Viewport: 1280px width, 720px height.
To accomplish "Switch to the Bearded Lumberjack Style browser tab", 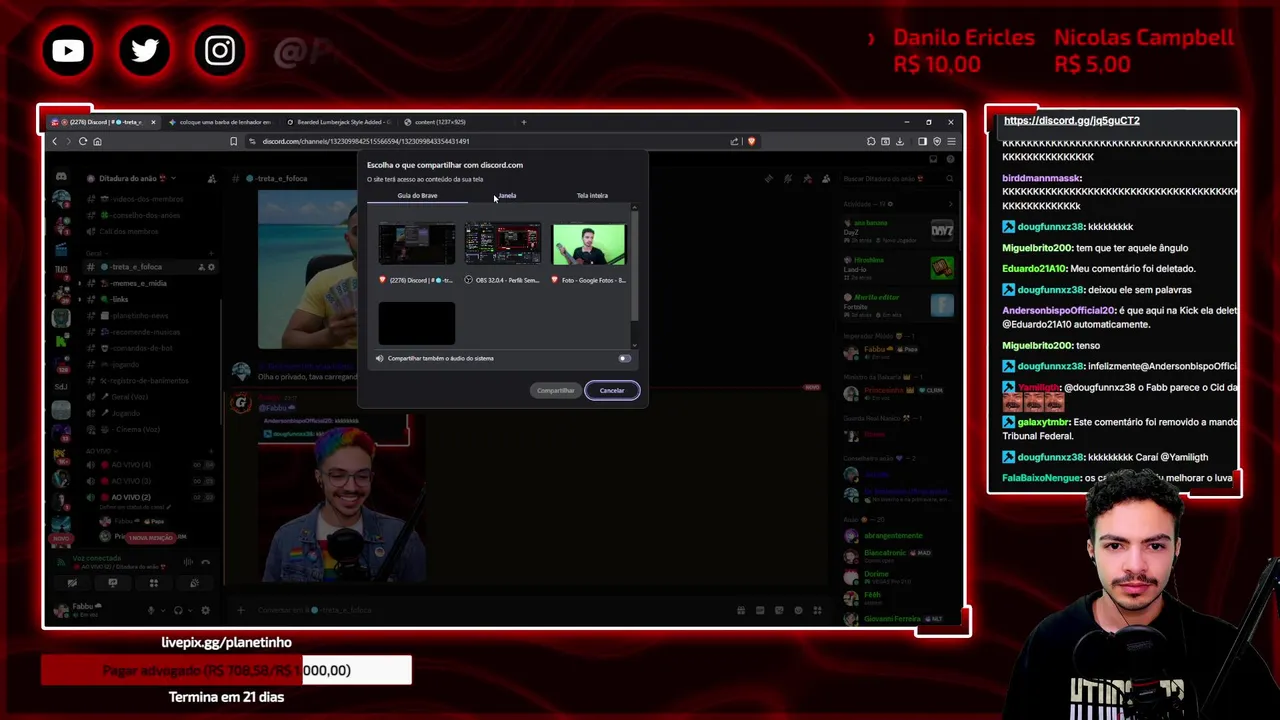I will click(342, 122).
